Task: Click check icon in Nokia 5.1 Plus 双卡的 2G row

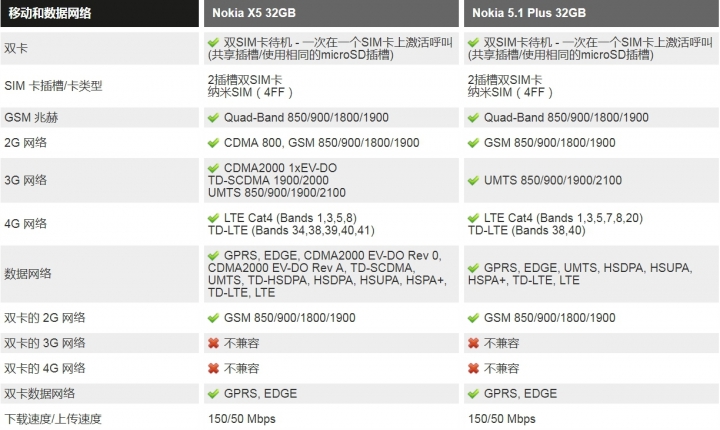Action: 473,318
